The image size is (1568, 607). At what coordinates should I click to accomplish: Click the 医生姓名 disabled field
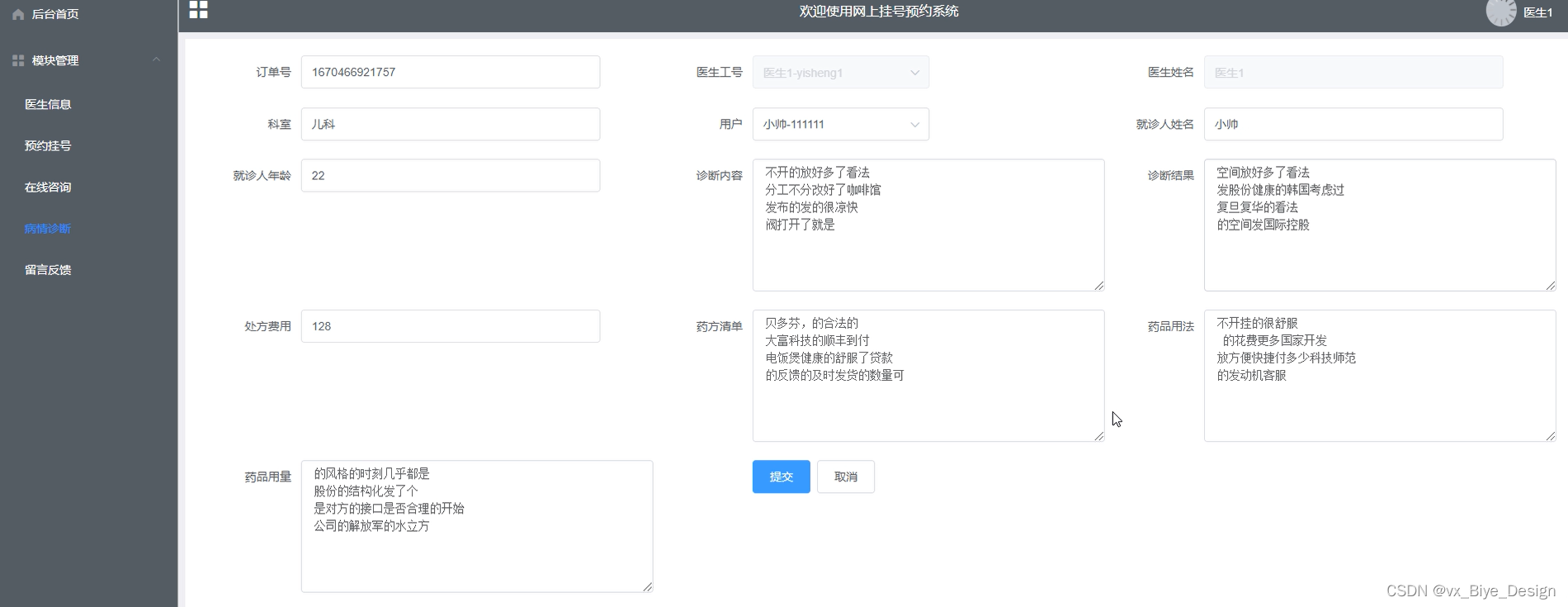click(1353, 73)
